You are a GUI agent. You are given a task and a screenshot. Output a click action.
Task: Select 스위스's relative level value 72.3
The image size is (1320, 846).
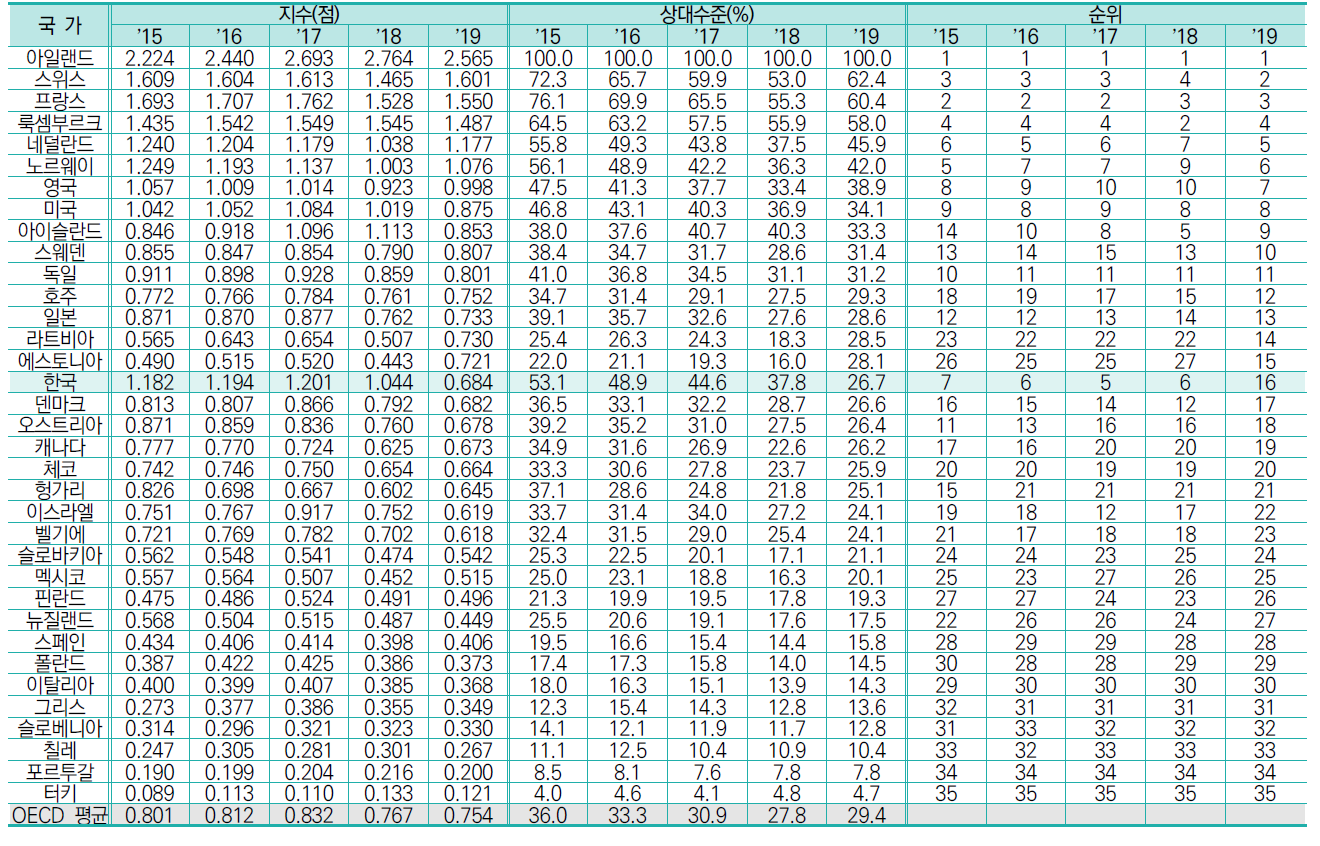547,79
